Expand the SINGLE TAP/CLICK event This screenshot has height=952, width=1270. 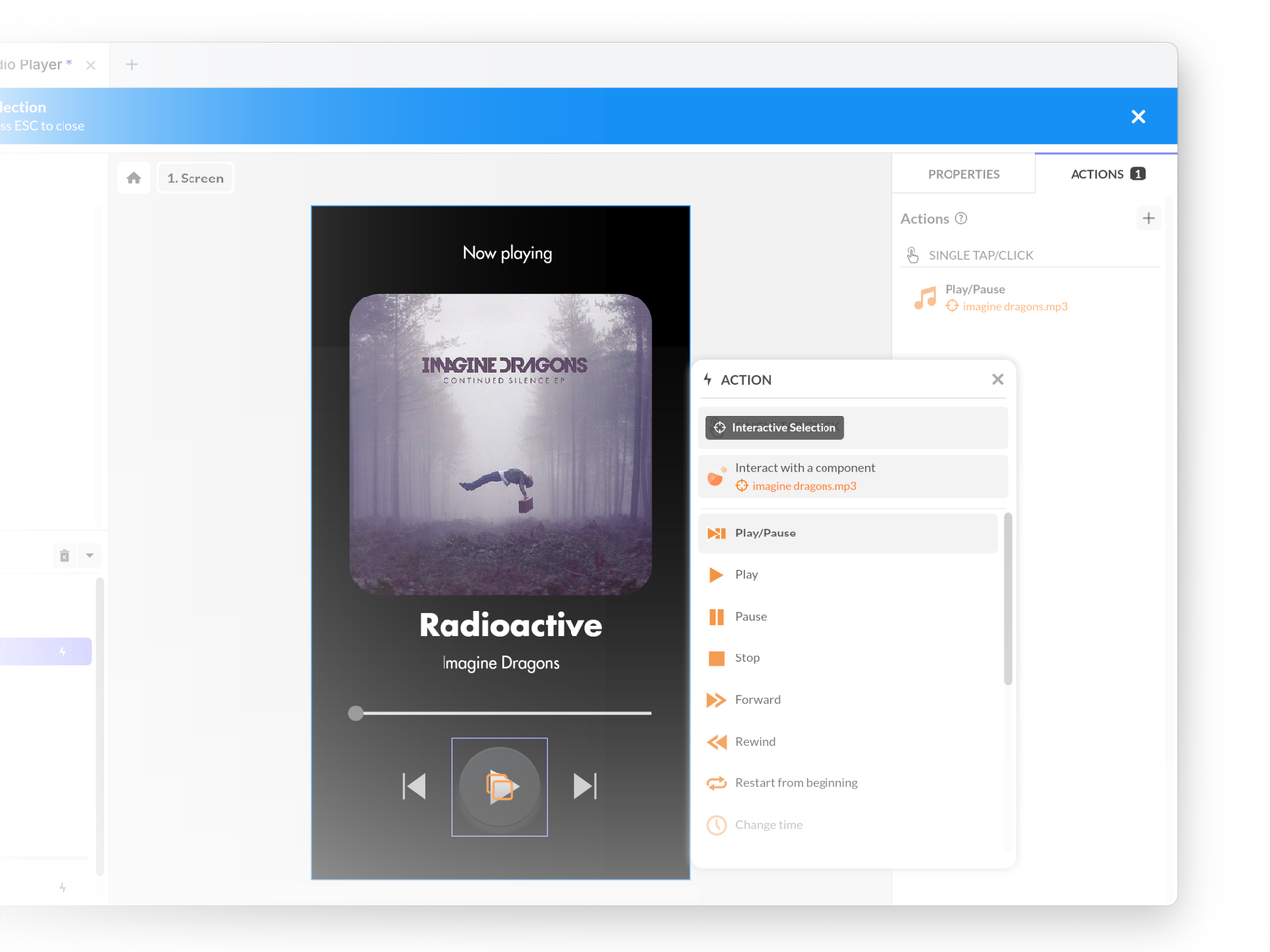click(x=982, y=255)
